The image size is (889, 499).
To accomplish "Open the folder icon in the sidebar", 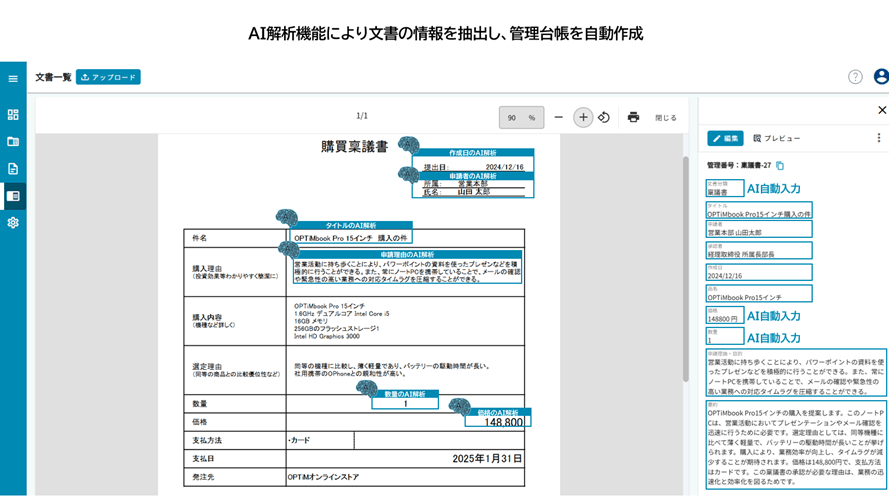I will tap(13, 142).
